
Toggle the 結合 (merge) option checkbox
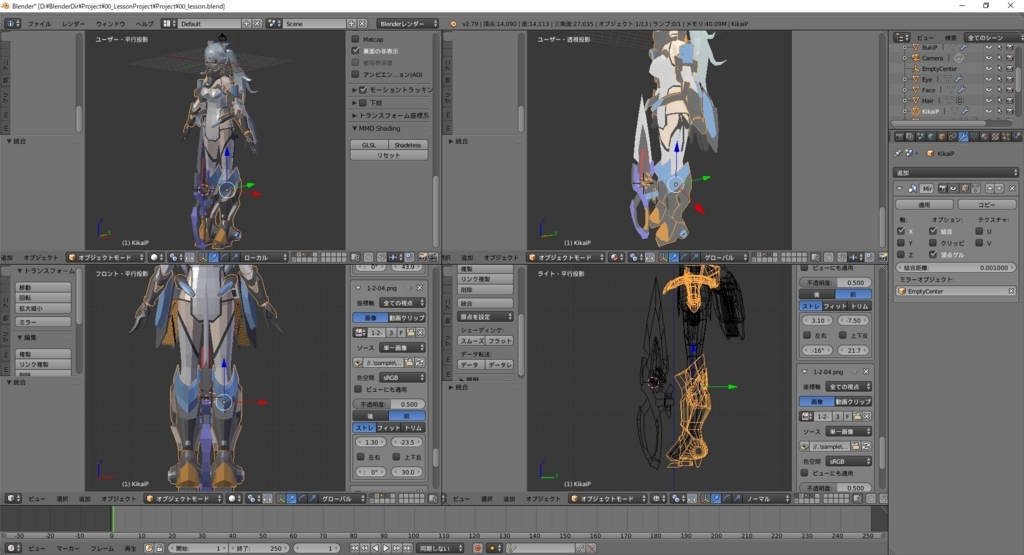tap(933, 231)
